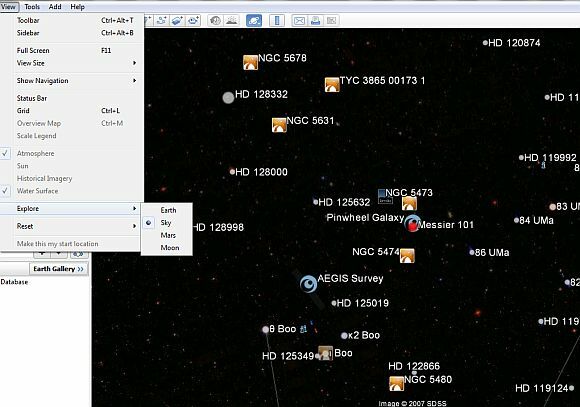Click the NGC 5474 observatory icon
The height and width of the screenshot is (407, 580).
pyautogui.click(x=407, y=256)
